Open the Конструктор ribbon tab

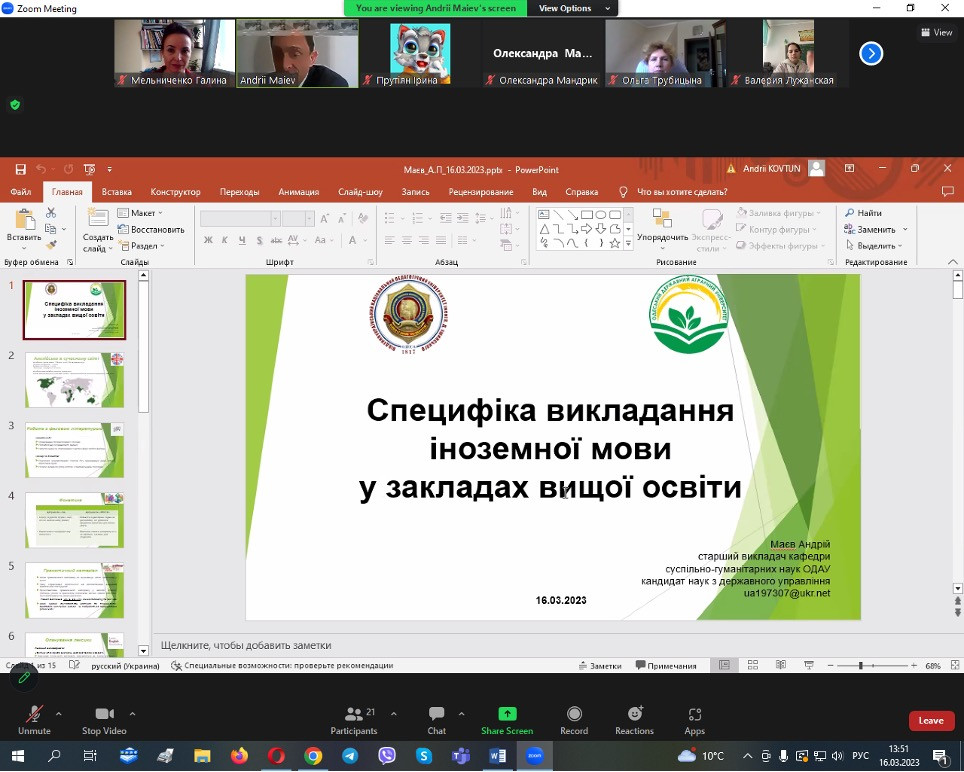tap(176, 192)
